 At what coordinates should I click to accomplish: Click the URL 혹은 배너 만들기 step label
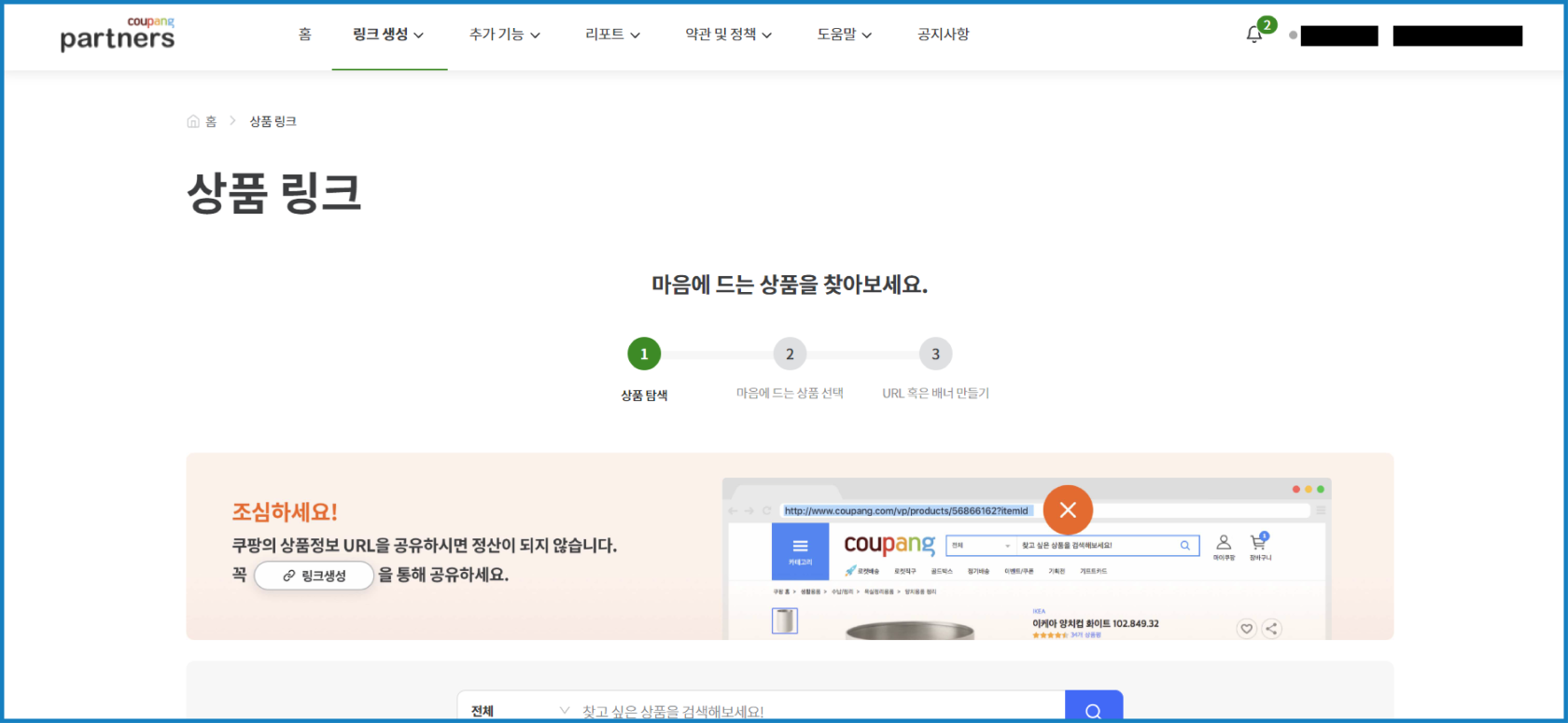(935, 394)
